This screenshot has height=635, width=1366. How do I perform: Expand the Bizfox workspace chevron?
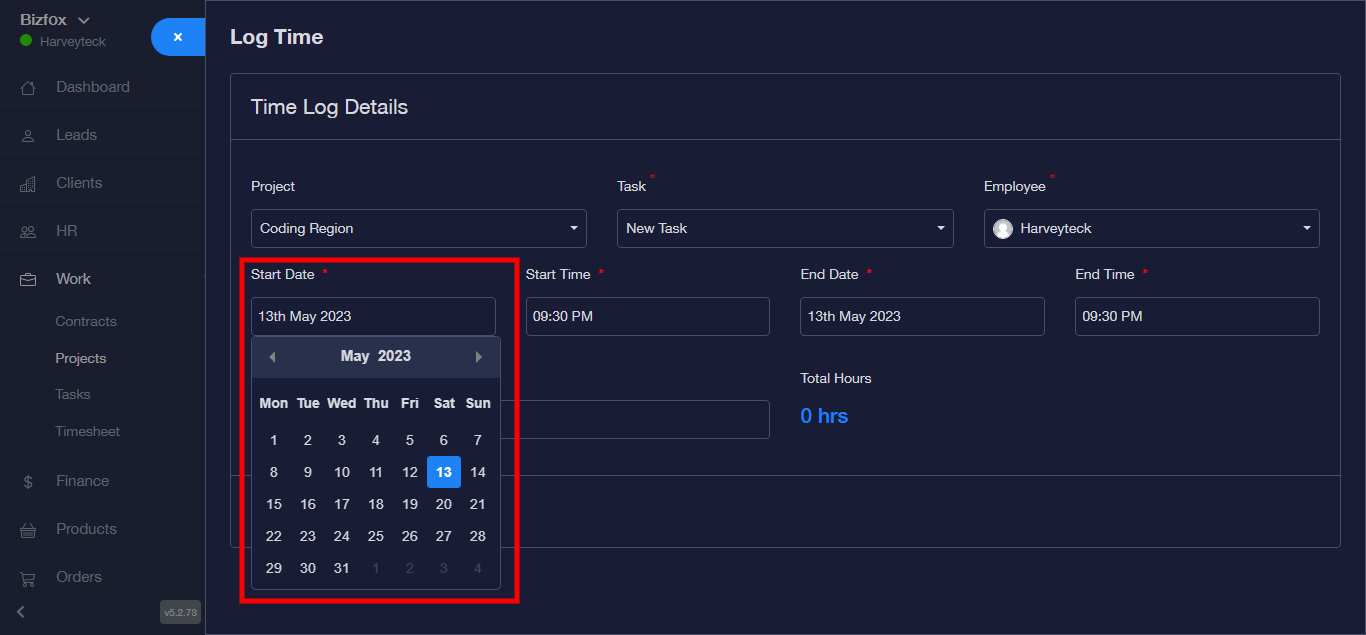coord(84,20)
